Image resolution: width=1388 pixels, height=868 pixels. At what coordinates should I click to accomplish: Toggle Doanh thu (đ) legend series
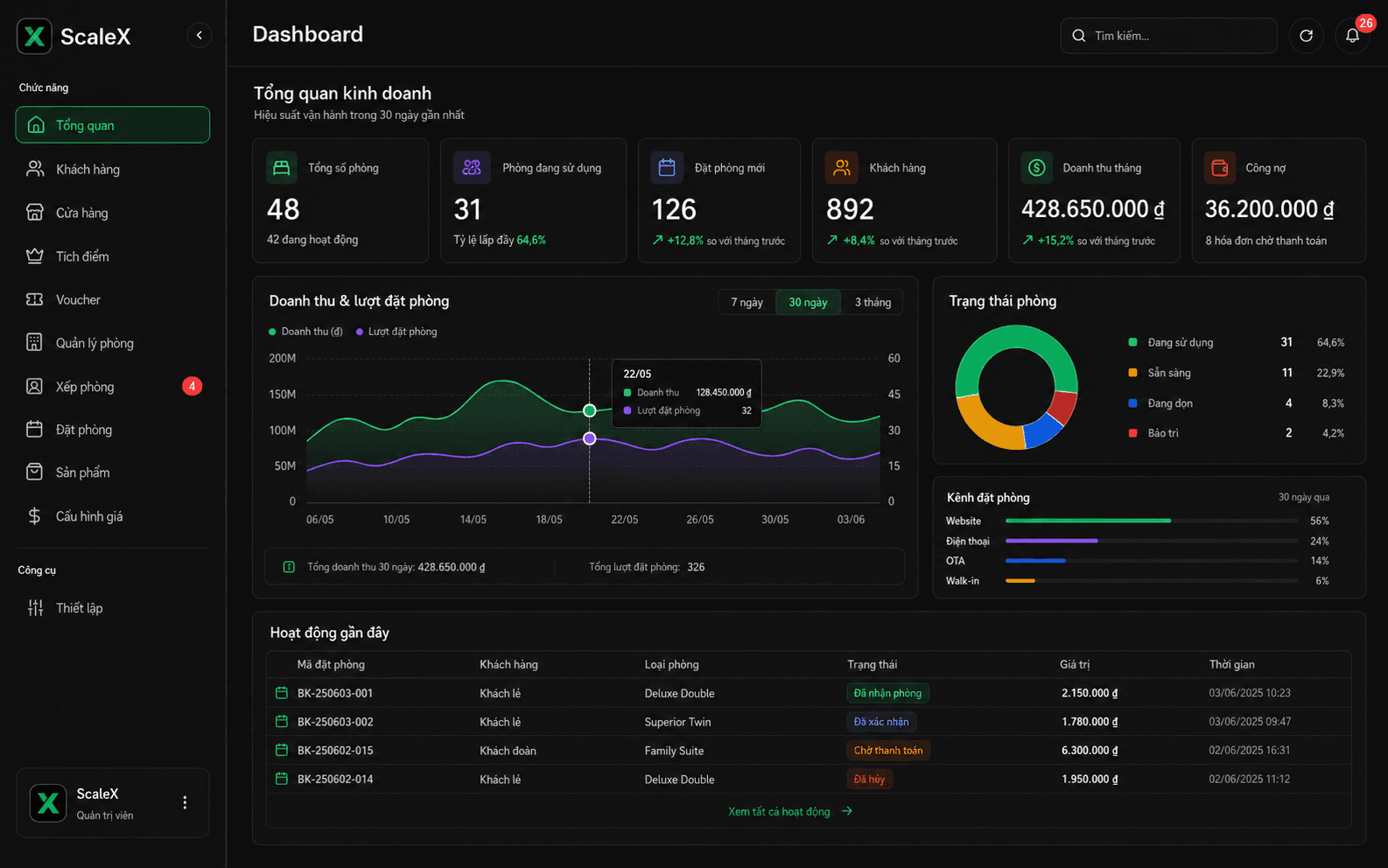tap(305, 332)
